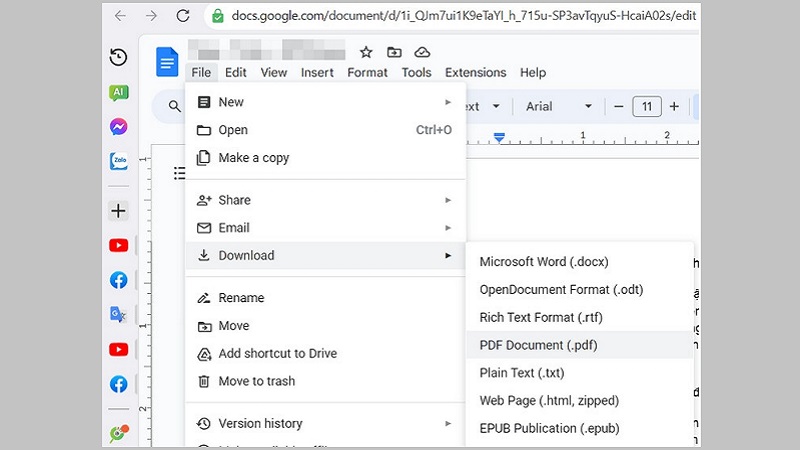
Task: Open the Tools menu
Action: pyautogui.click(x=416, y=72)
